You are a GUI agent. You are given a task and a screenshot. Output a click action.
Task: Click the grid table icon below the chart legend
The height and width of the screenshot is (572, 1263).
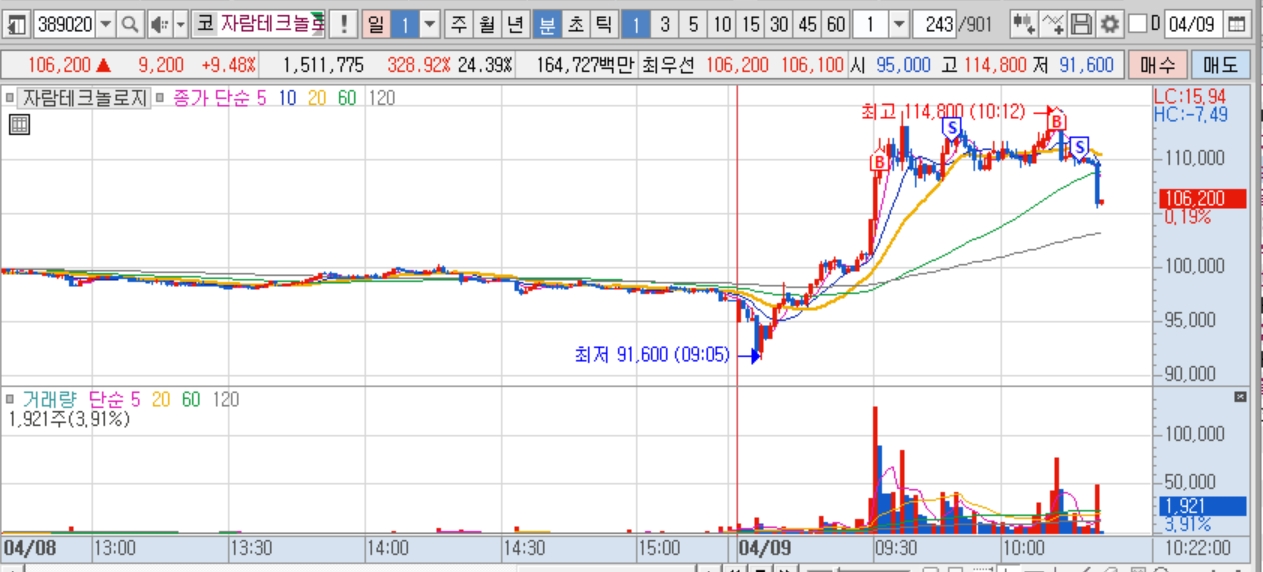[x=19, y=125]
